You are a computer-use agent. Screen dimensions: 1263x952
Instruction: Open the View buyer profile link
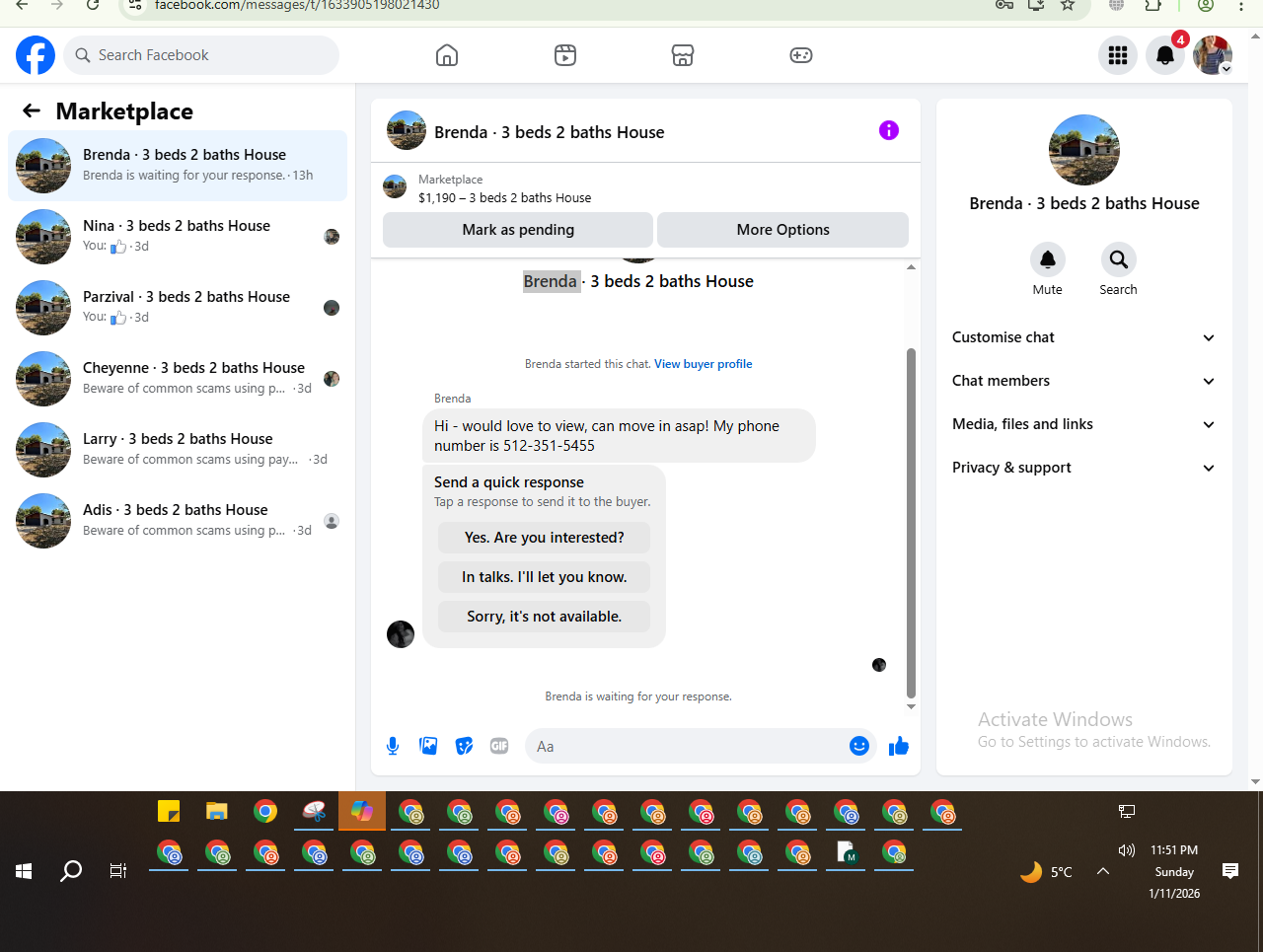tap(703, 364)
